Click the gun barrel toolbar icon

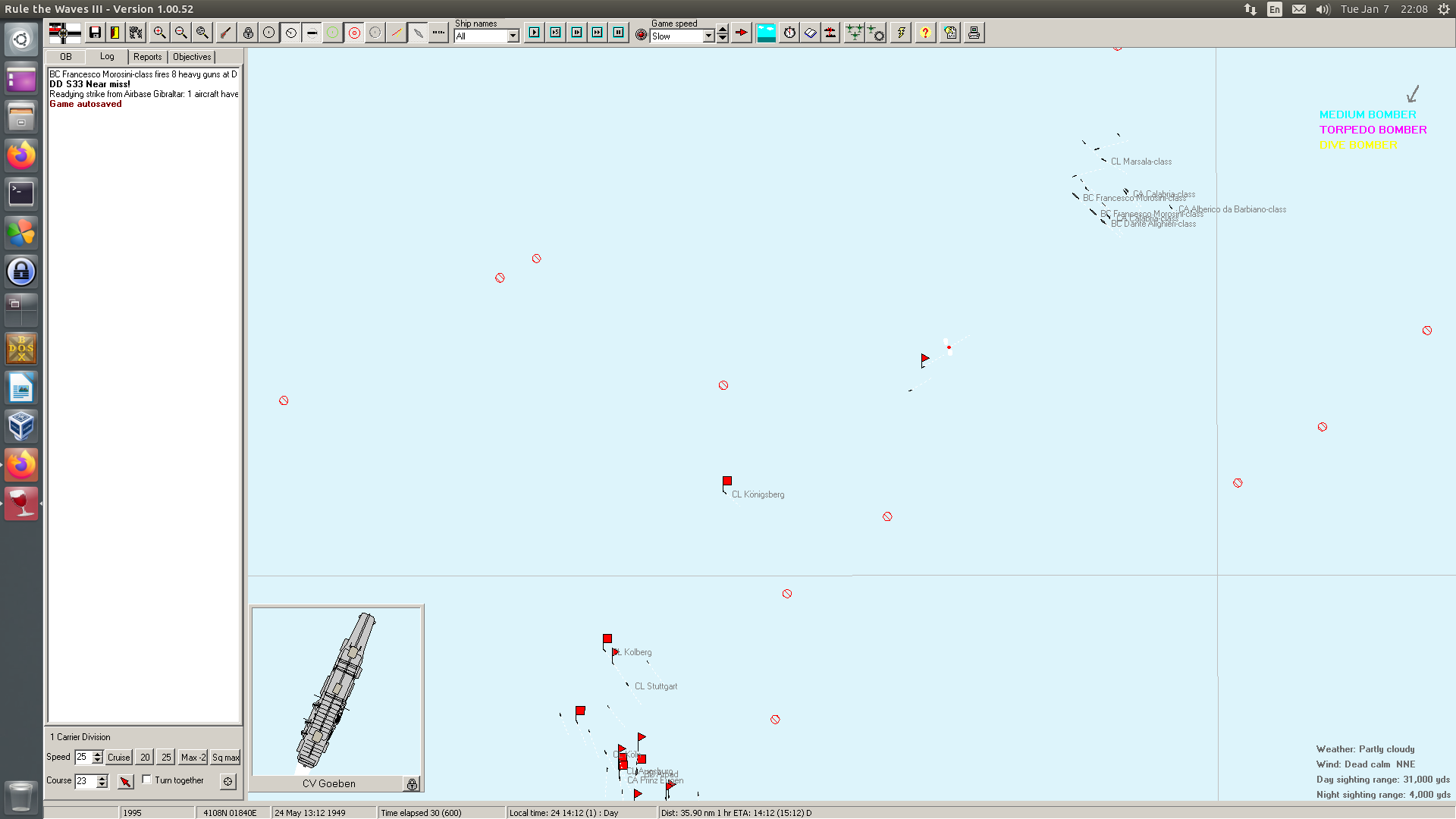tap(225, 33)
